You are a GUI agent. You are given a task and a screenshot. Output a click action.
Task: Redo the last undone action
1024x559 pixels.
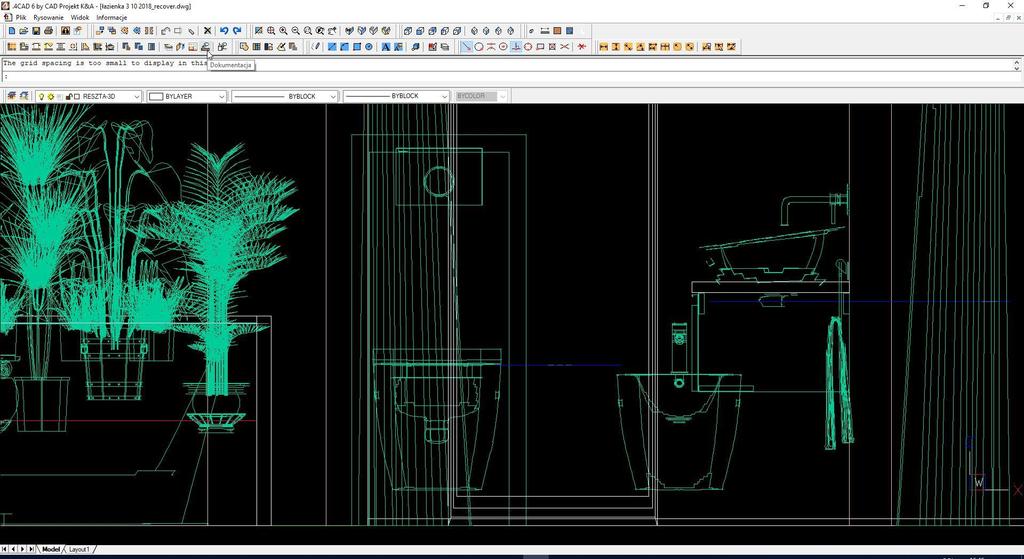237,31
